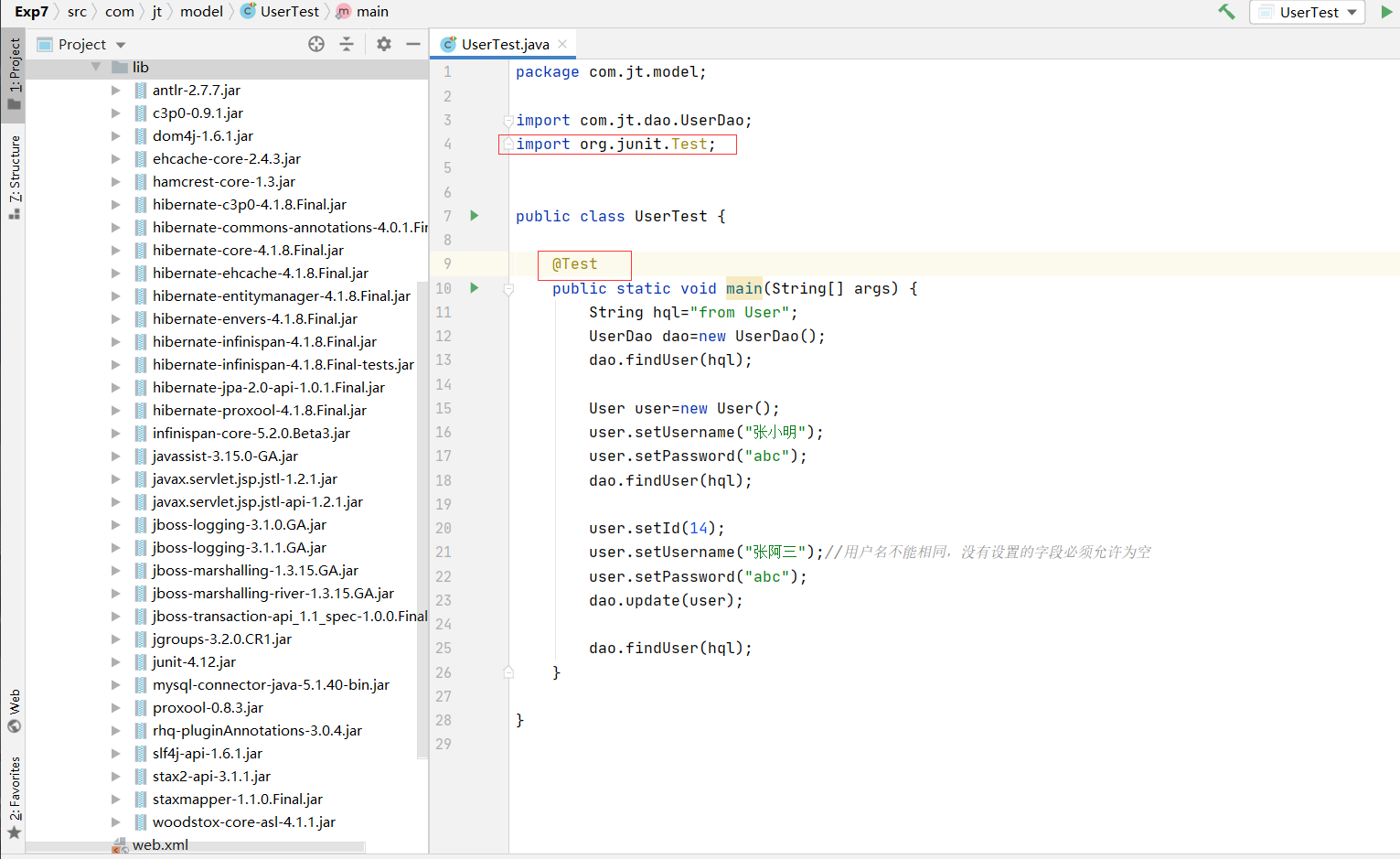1400x859 pixels.
Task: Toggle the Web tool window
Action: click(15, 711)
